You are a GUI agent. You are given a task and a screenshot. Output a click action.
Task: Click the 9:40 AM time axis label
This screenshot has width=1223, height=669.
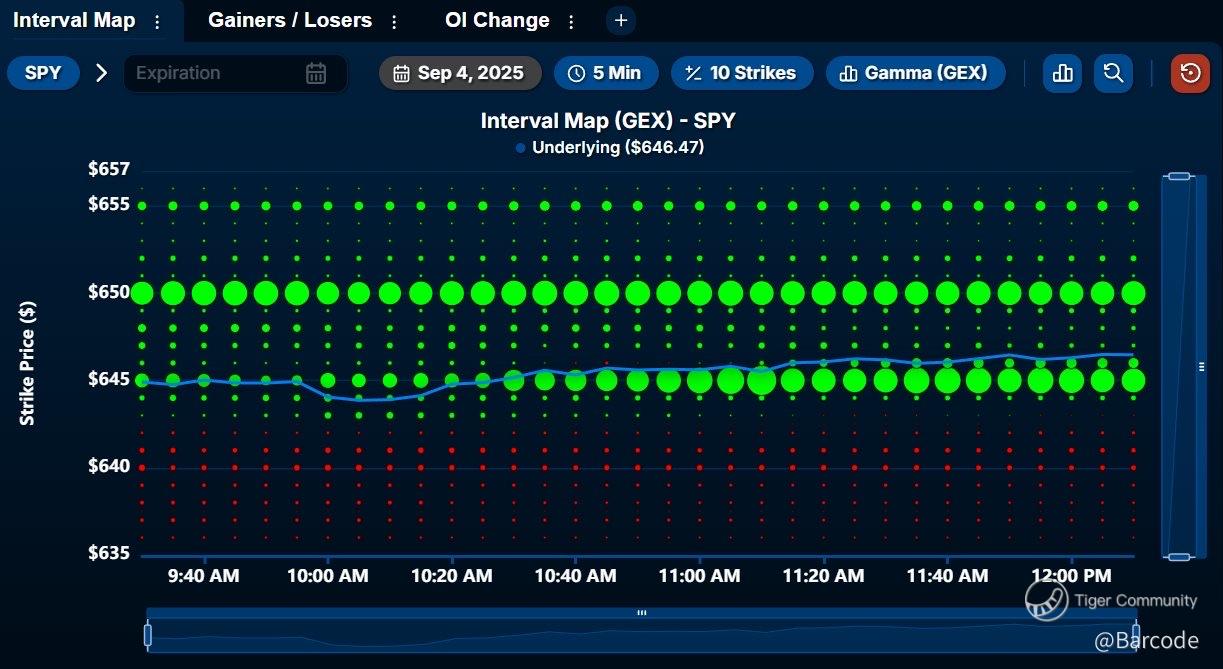coord(204,575)
